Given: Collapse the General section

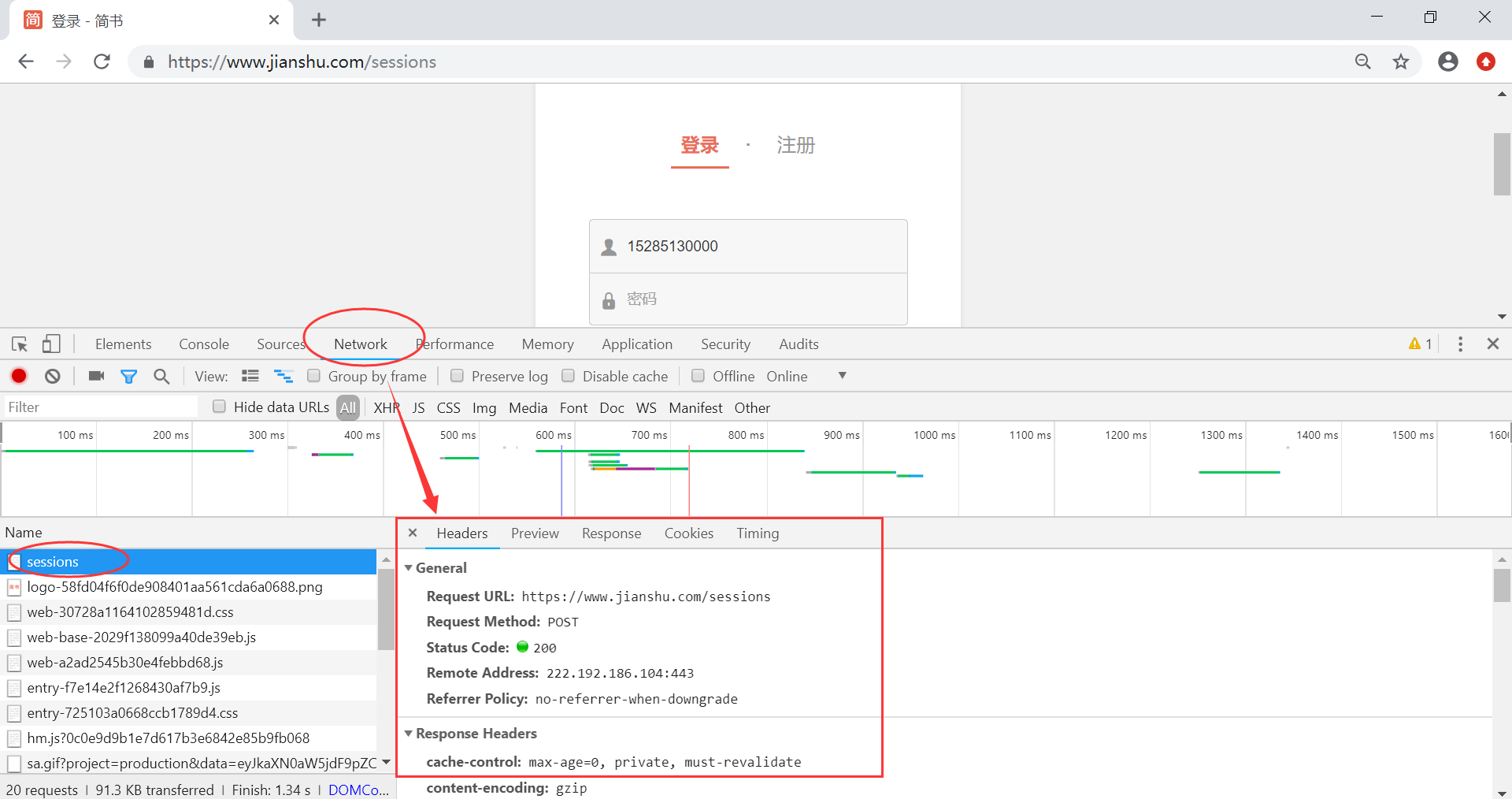Looking at the screenshot, I should (x=409, y=568).
